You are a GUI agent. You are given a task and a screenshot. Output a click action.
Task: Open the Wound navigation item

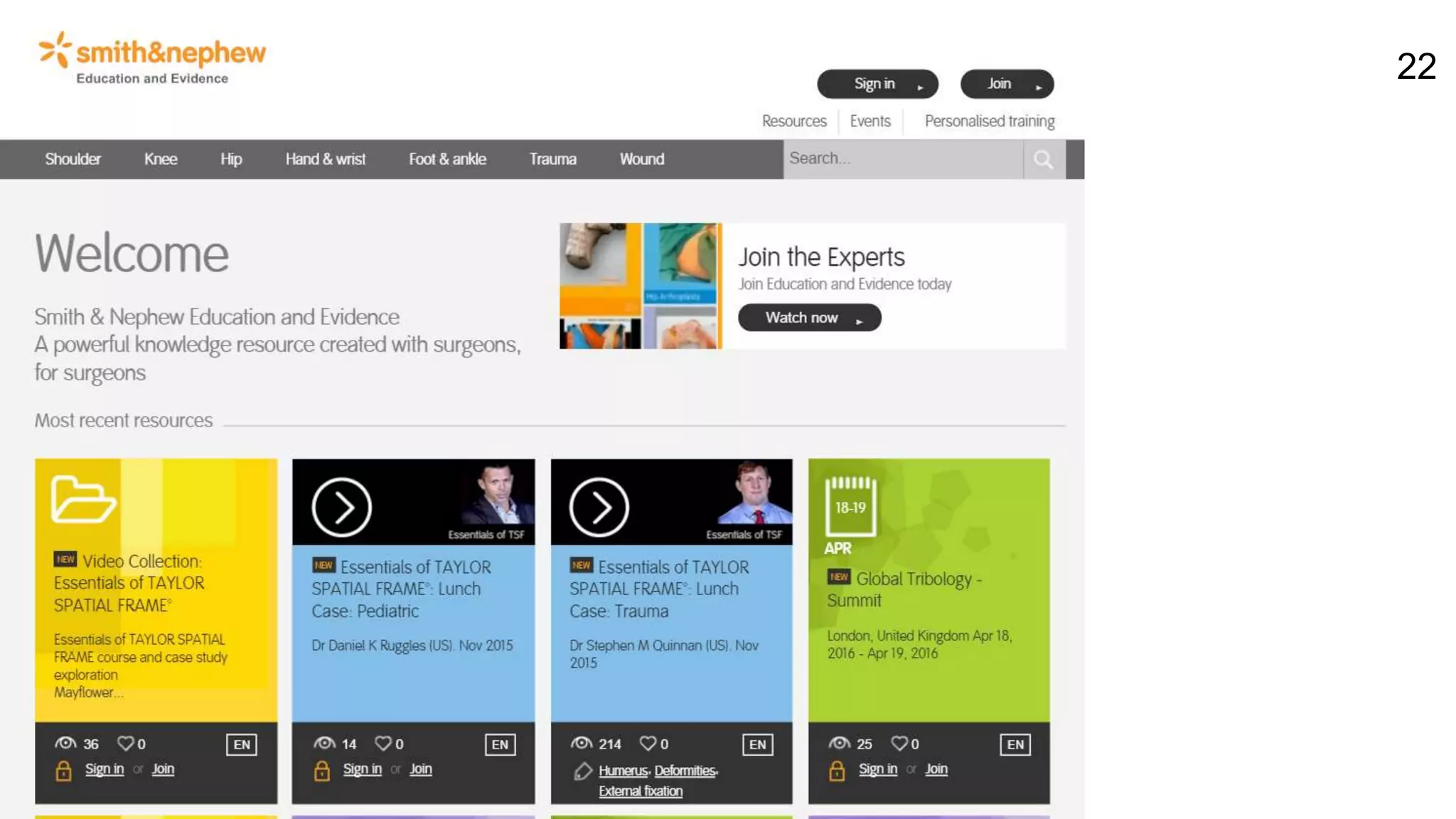pos(642,159)
